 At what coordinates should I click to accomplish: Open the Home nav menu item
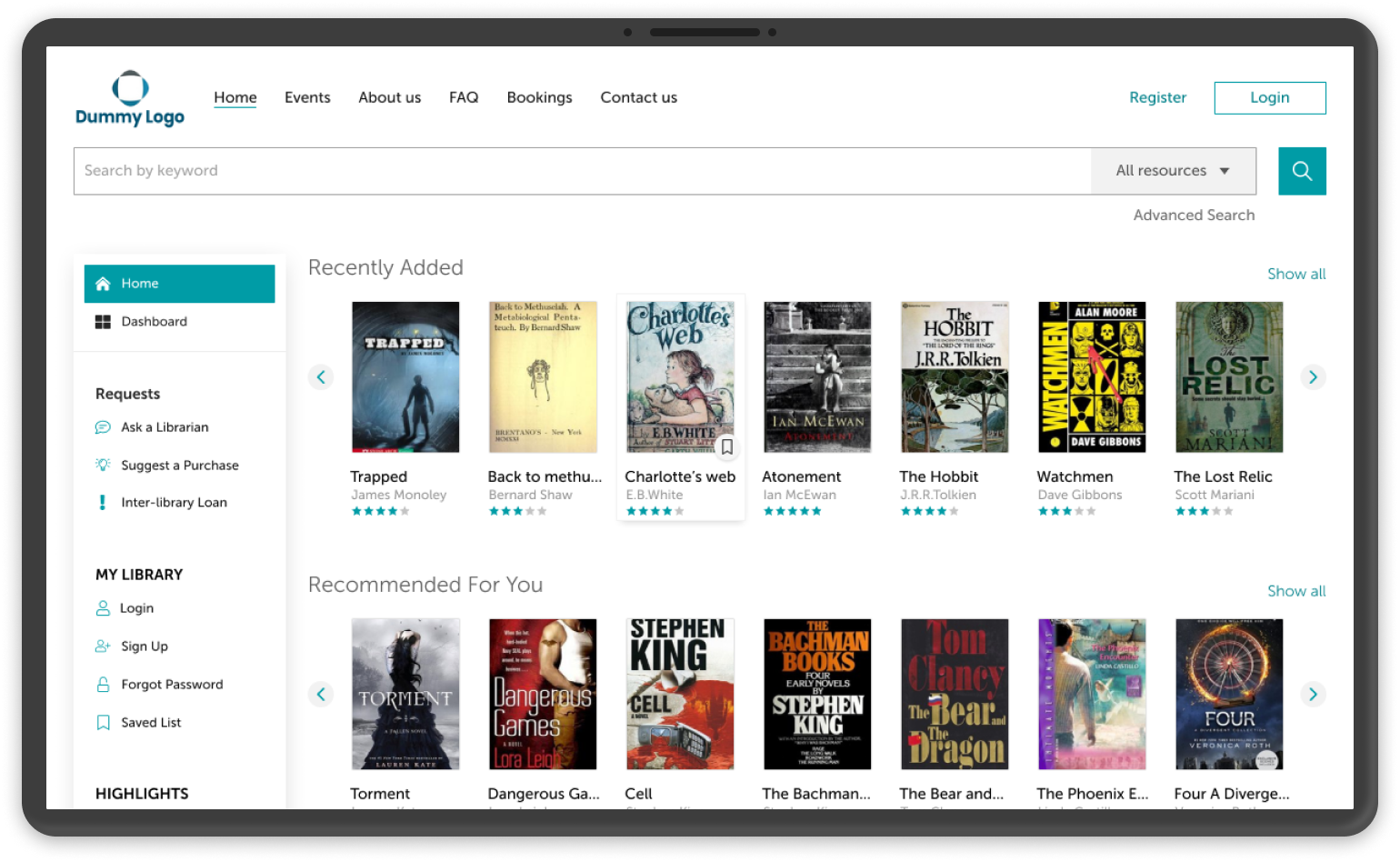pos(235,97)
